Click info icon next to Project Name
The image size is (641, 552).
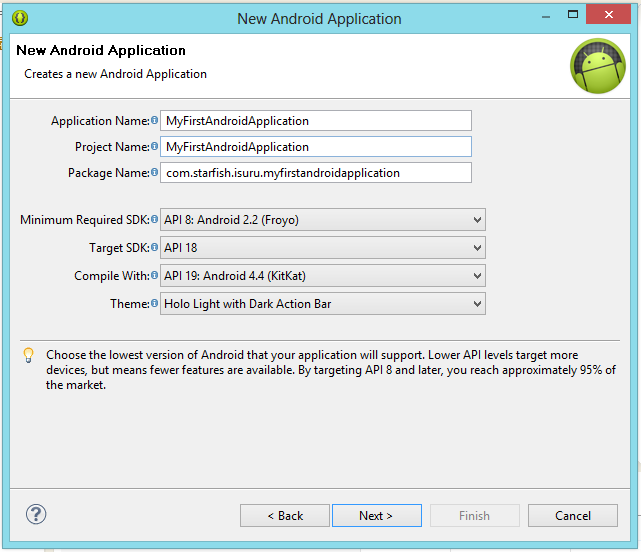point(154,146)
